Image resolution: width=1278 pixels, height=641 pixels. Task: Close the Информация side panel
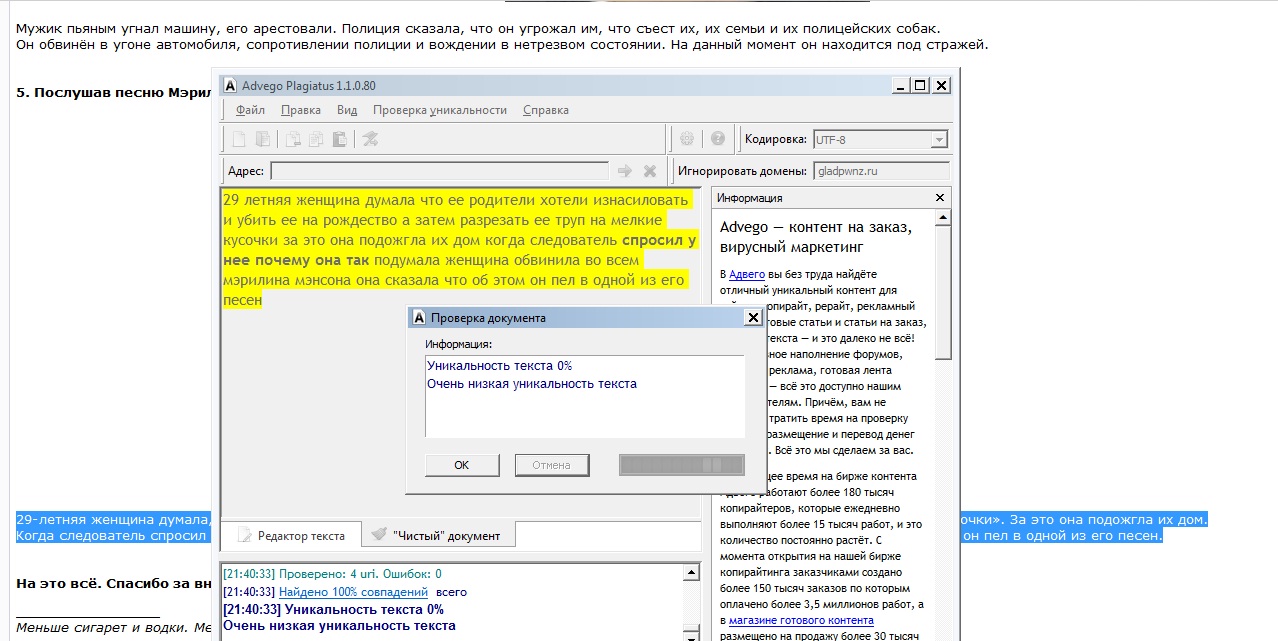point(939,198)
